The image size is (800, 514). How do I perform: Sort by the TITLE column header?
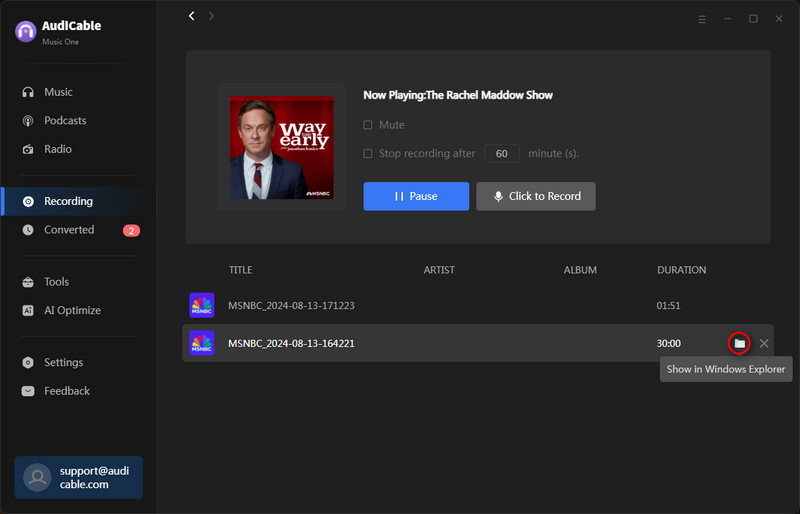pyautogui.click(x=240, y=270)
